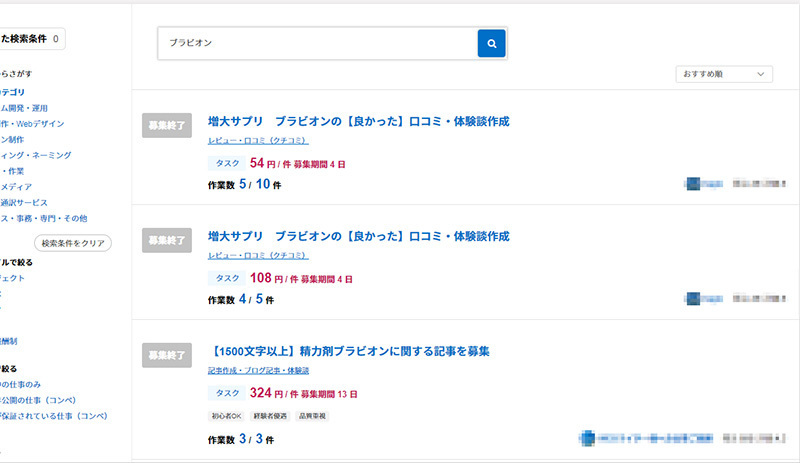Filter by の仕事のみ option
The width and height of the screenshot is (800, 463).
20,384
